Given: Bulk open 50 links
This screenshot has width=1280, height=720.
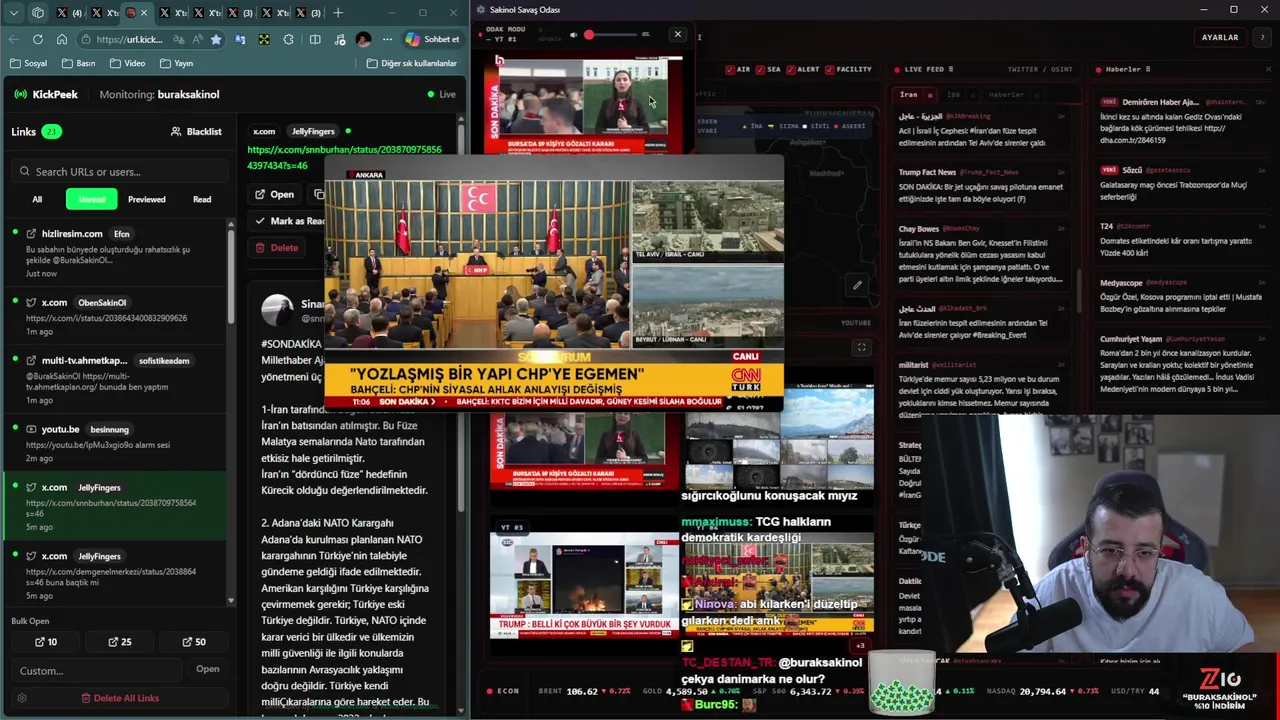Looking at the screenshot, I should click(193, 642).
